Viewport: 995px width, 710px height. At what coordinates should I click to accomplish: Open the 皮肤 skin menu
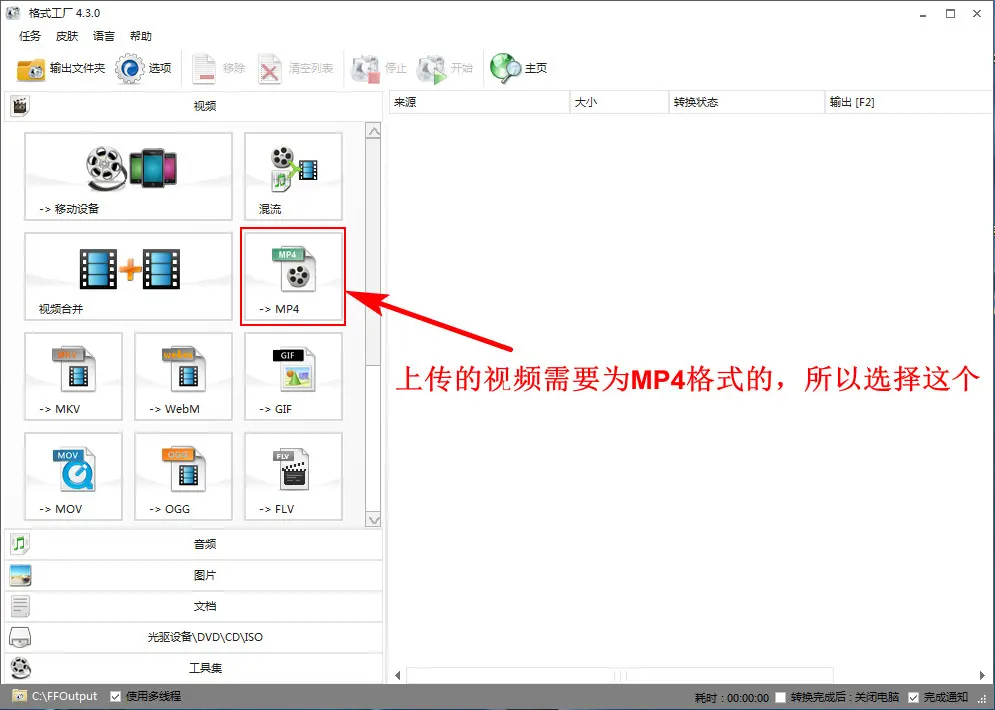pyautogui.click(x=67, y=36)
